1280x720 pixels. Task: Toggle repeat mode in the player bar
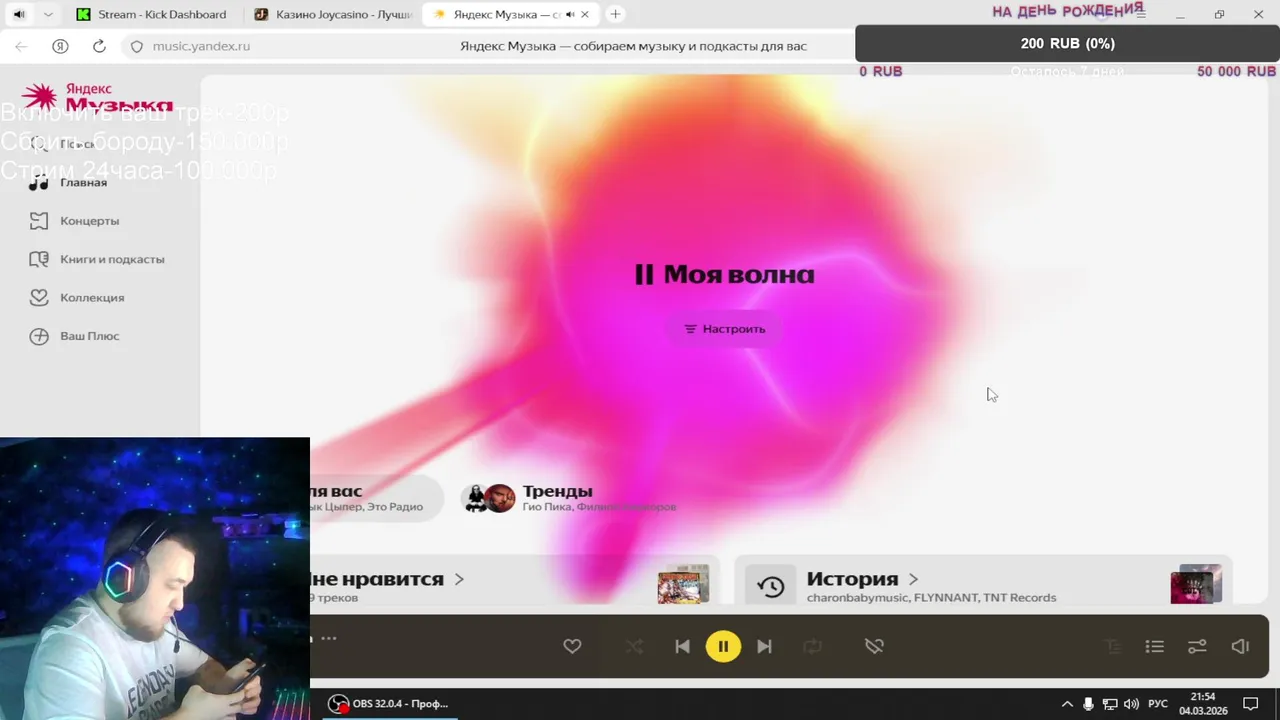click(x=812, y=646)
